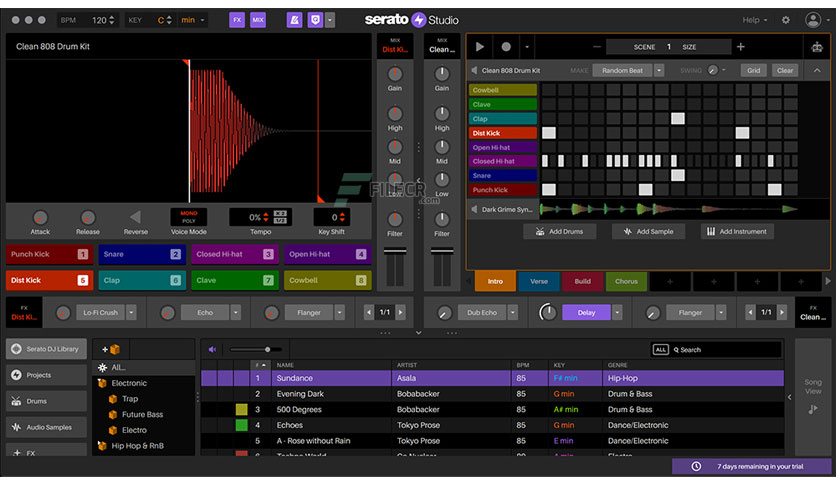Screen dimensions: 836x484
Task: Click Add Instrument button
Action: tap(737, 231)
